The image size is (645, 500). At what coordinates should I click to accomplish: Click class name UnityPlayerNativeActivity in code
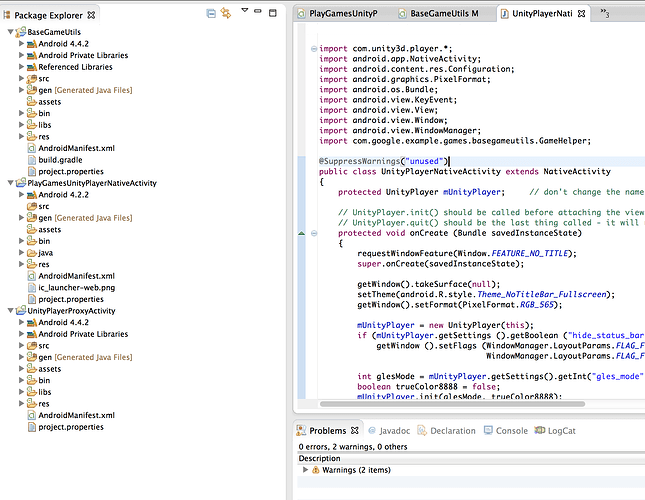point(441,171)
